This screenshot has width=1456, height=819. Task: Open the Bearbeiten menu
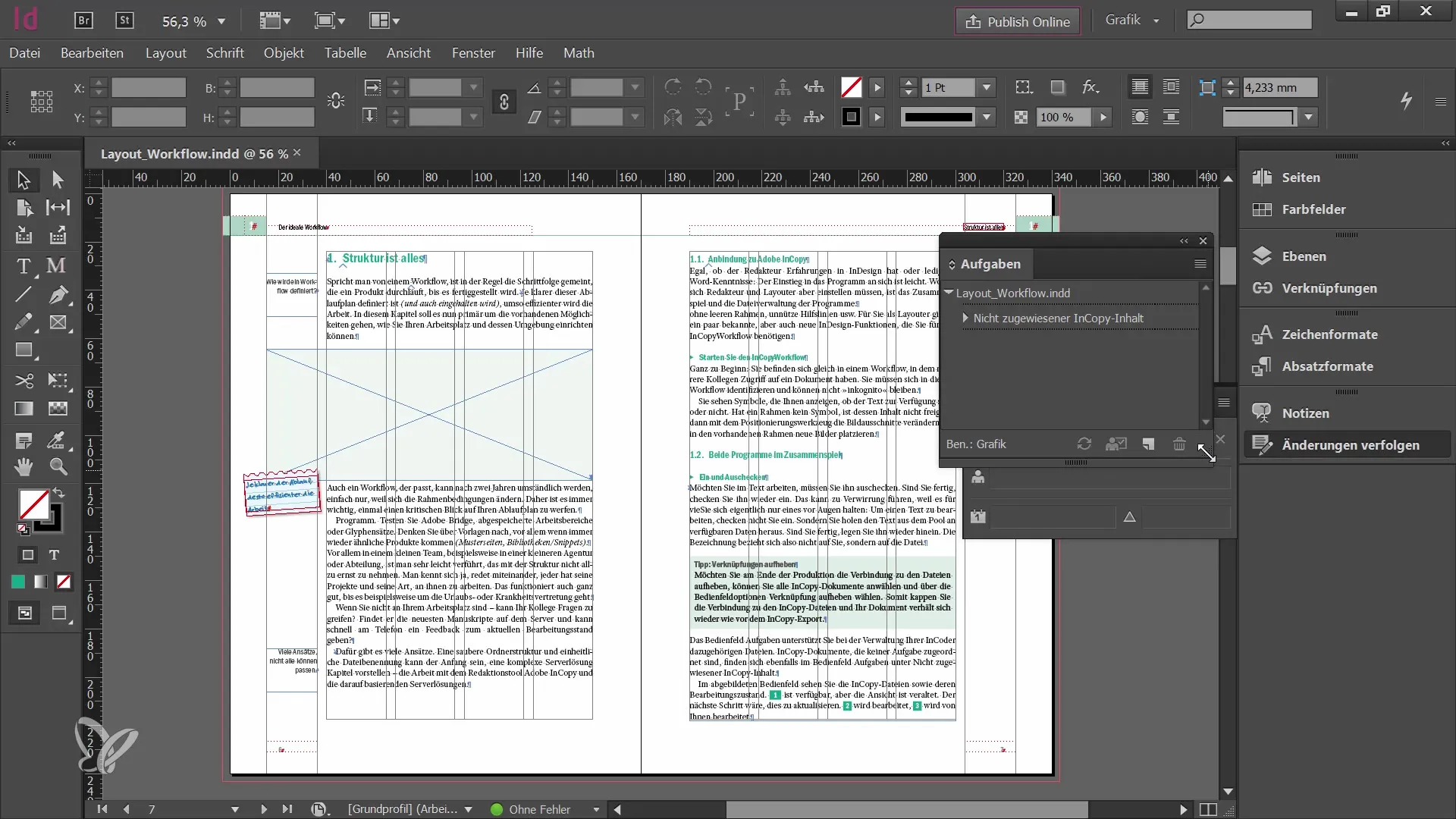click(x=92, y=53)
